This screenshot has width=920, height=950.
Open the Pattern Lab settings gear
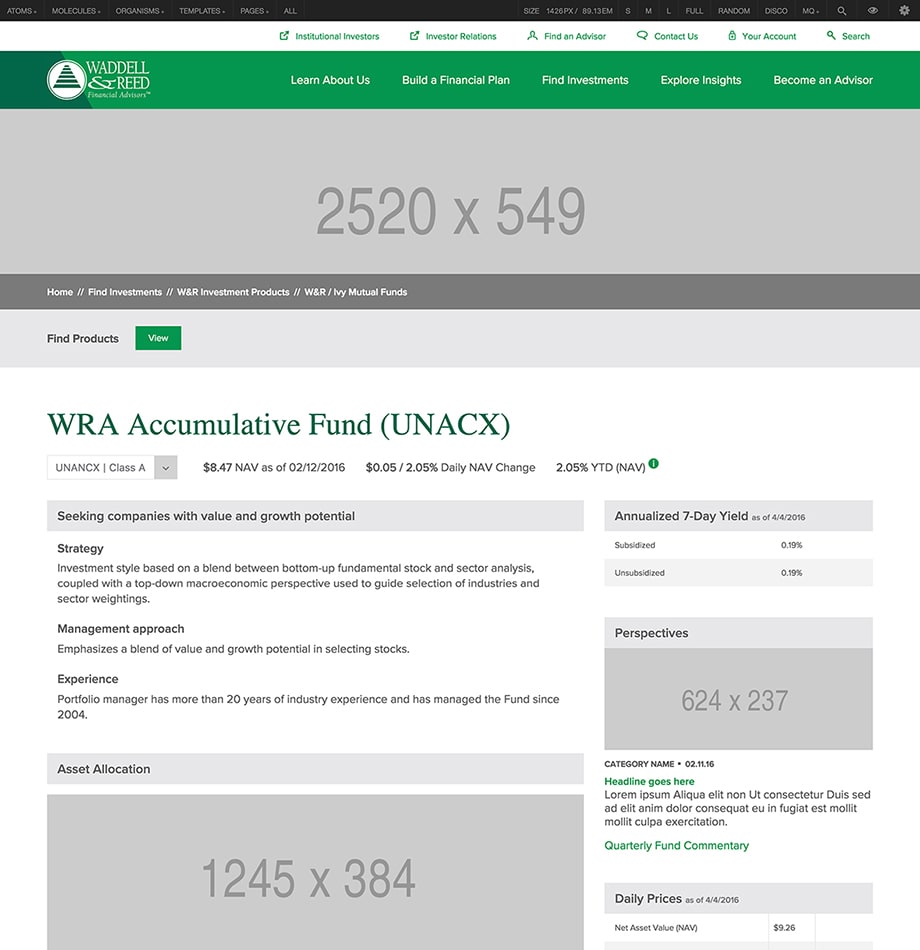point(904,10)
